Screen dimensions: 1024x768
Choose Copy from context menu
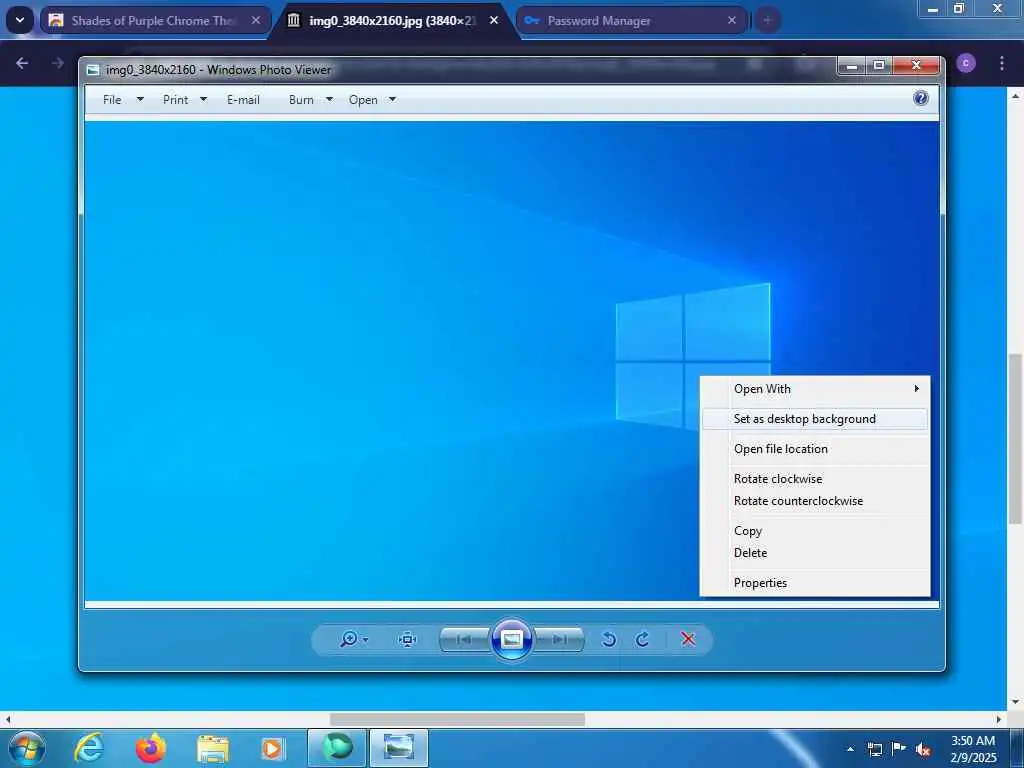point(815,531)
